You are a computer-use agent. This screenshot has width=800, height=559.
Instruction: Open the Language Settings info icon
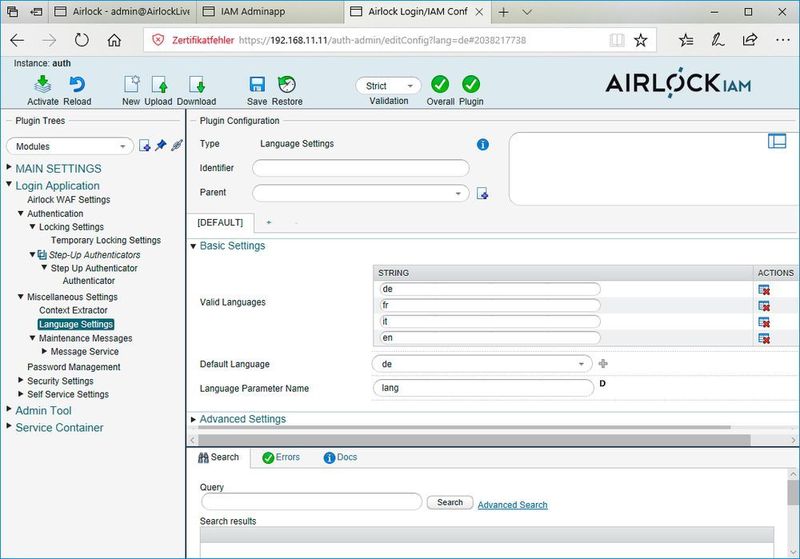483,144
